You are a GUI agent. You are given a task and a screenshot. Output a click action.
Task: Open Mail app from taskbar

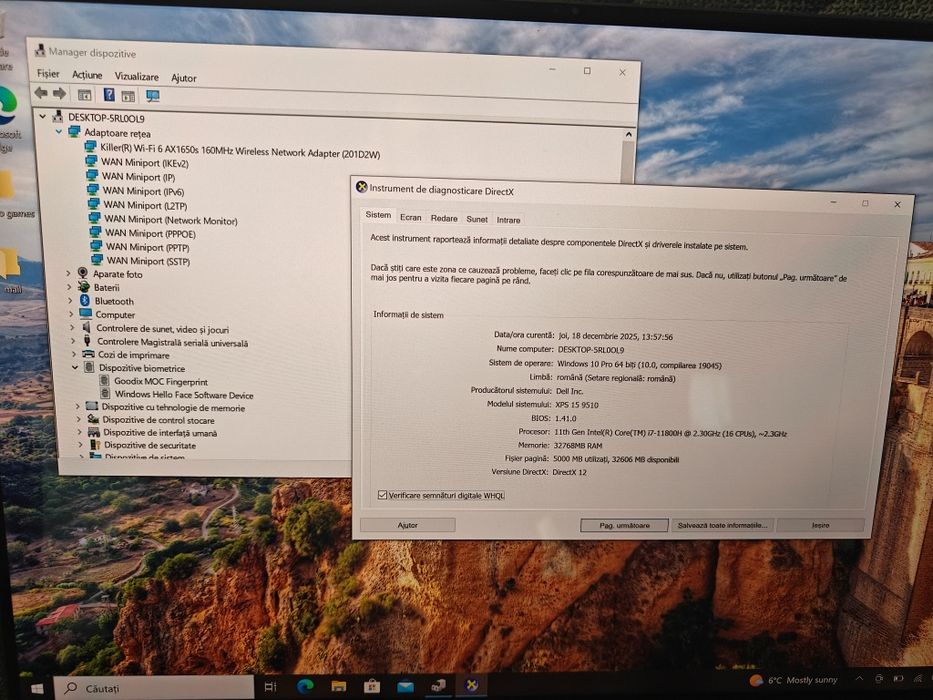(405, 686)
